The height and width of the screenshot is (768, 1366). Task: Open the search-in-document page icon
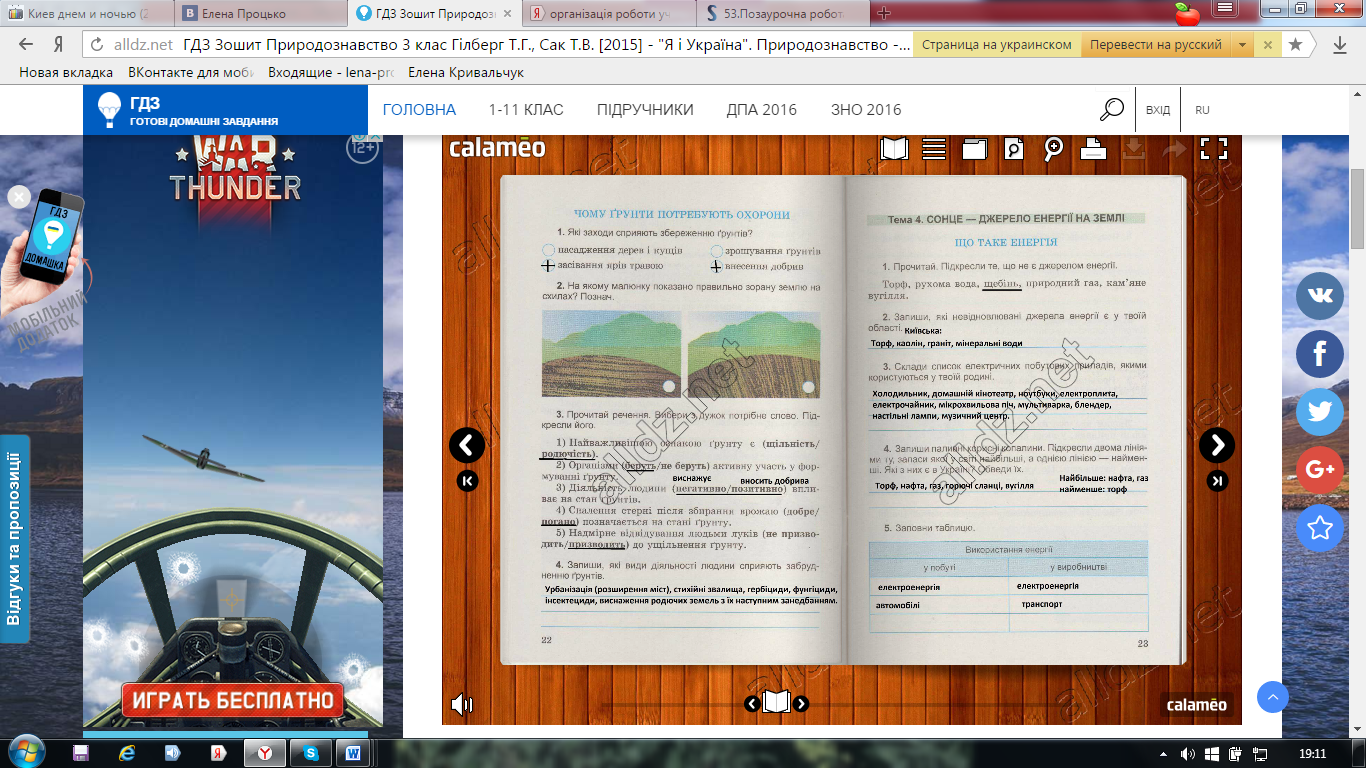1014,149
